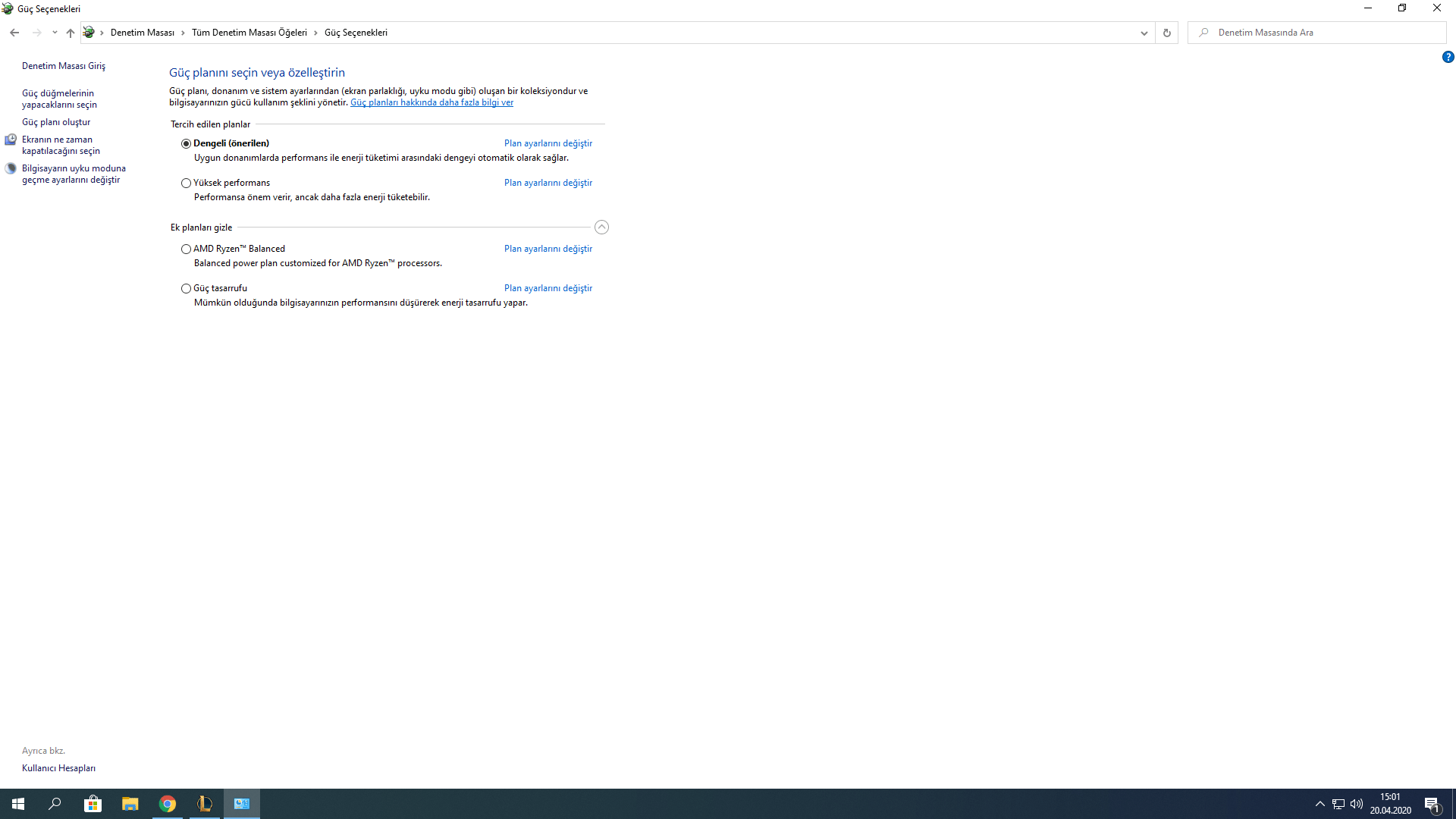Click the refresh icon beside address bar
The image size is (1456, 819).
tap(1166, 33)
